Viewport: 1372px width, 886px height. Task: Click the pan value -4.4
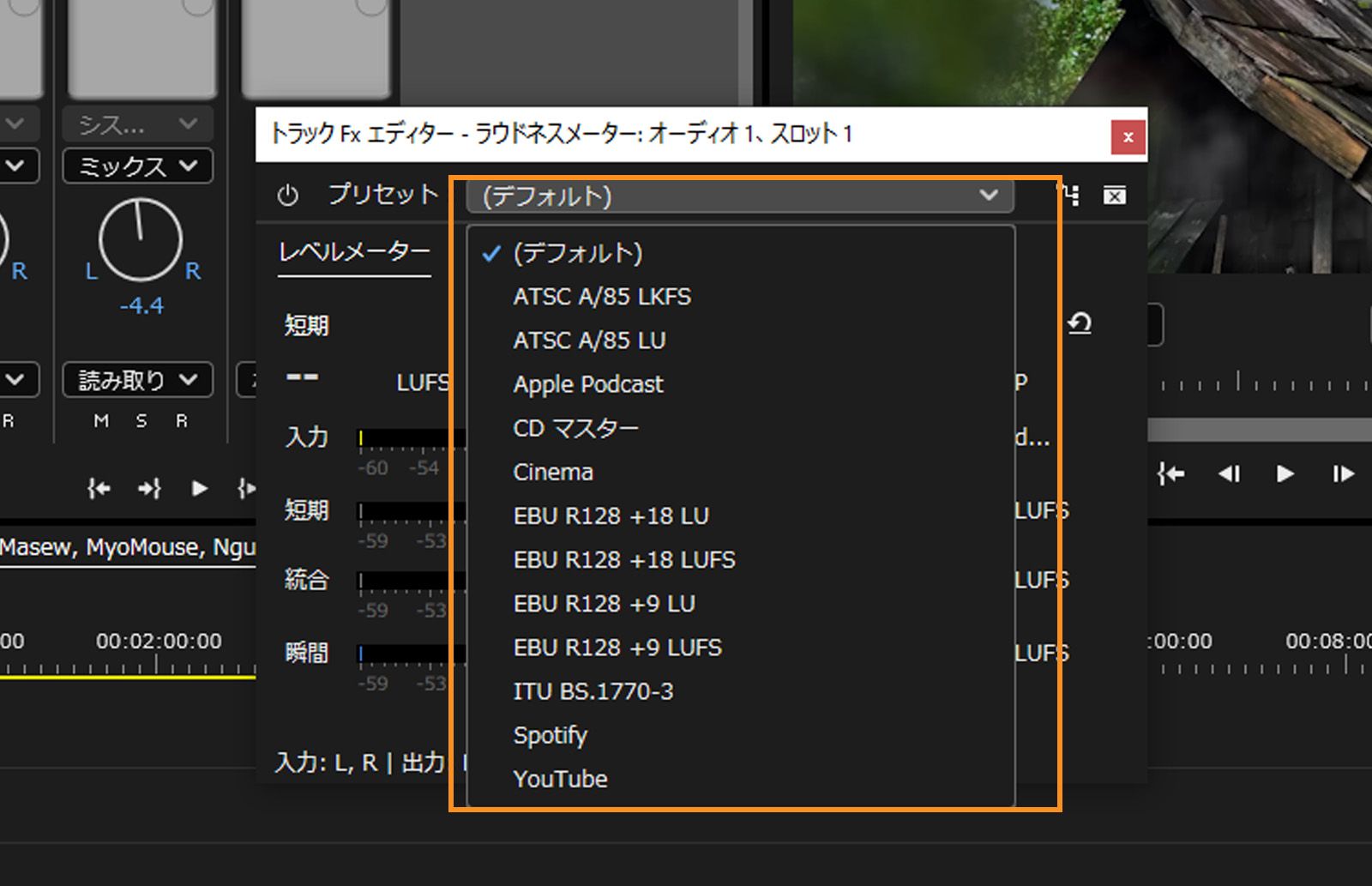[x=141, y=306]
